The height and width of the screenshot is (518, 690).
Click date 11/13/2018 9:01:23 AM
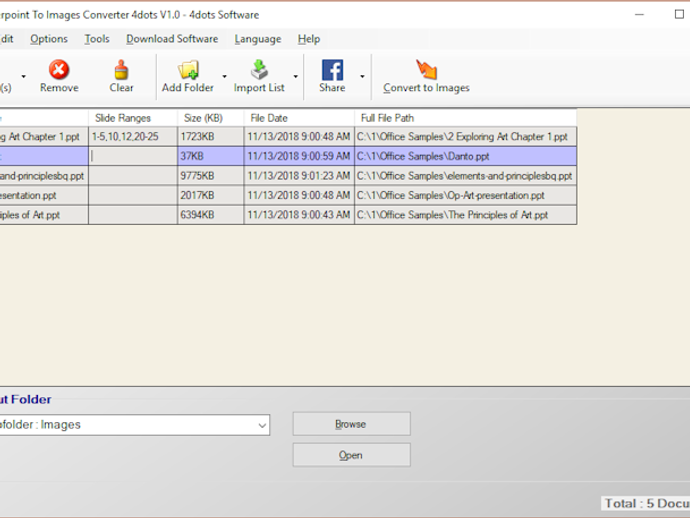pos(299,176)
